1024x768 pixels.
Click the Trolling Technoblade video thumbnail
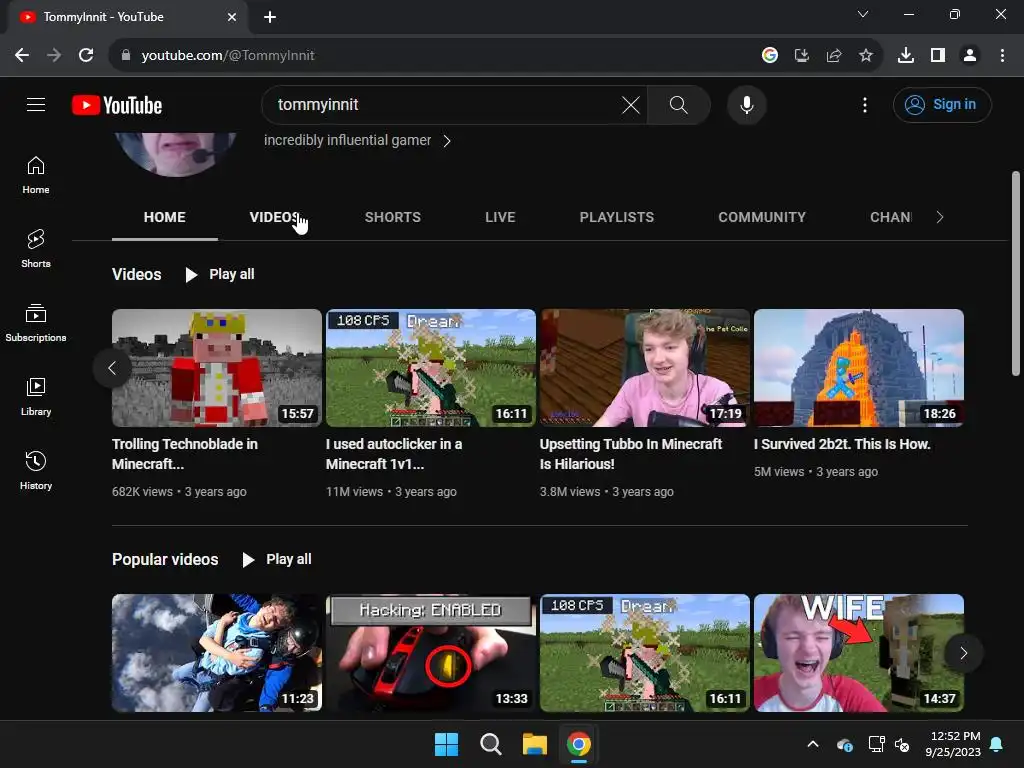[217, 368]
